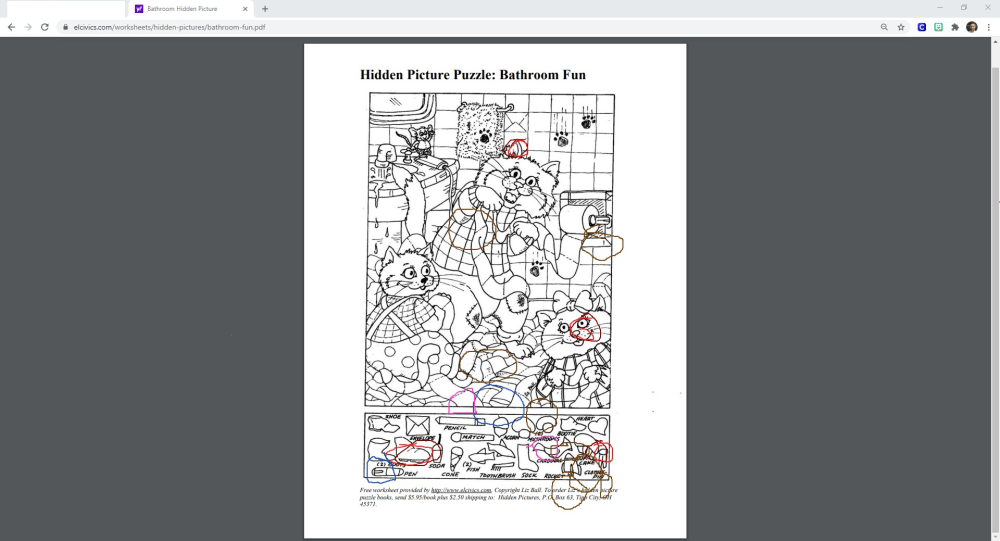The image size is (1000, 541).
Task: Open the Extensions puzzle piece menu
Action: (955, 27)
